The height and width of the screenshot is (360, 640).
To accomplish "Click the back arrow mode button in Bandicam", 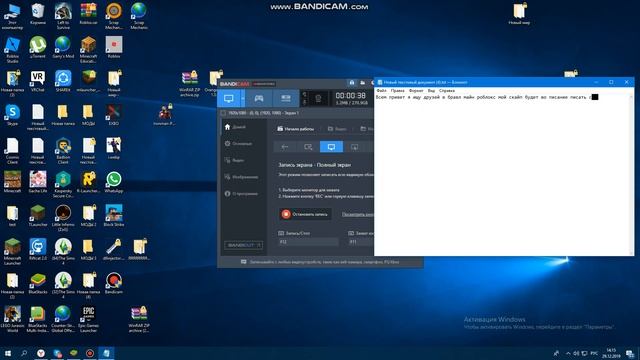I will pos(285,147).
